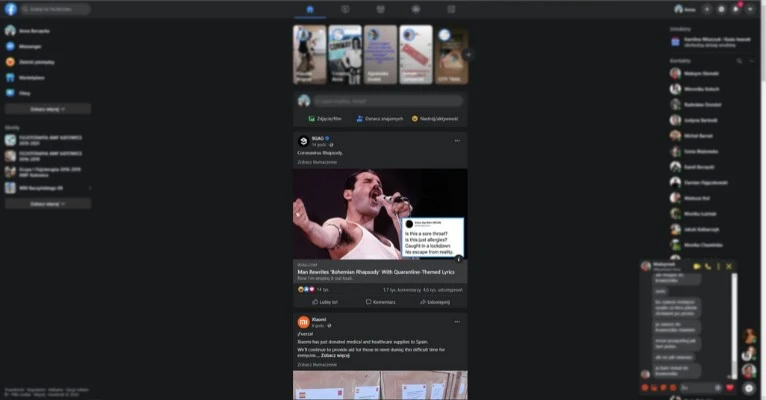
Task: Show link info icon on article image
Action: 458,259
